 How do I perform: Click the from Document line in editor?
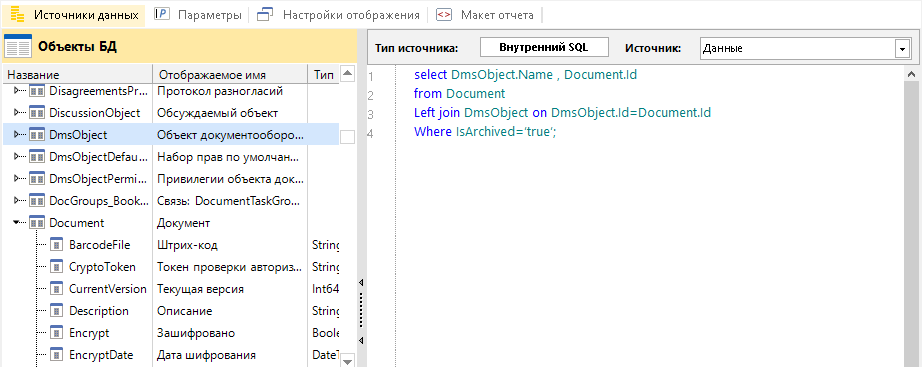point(459,94)
